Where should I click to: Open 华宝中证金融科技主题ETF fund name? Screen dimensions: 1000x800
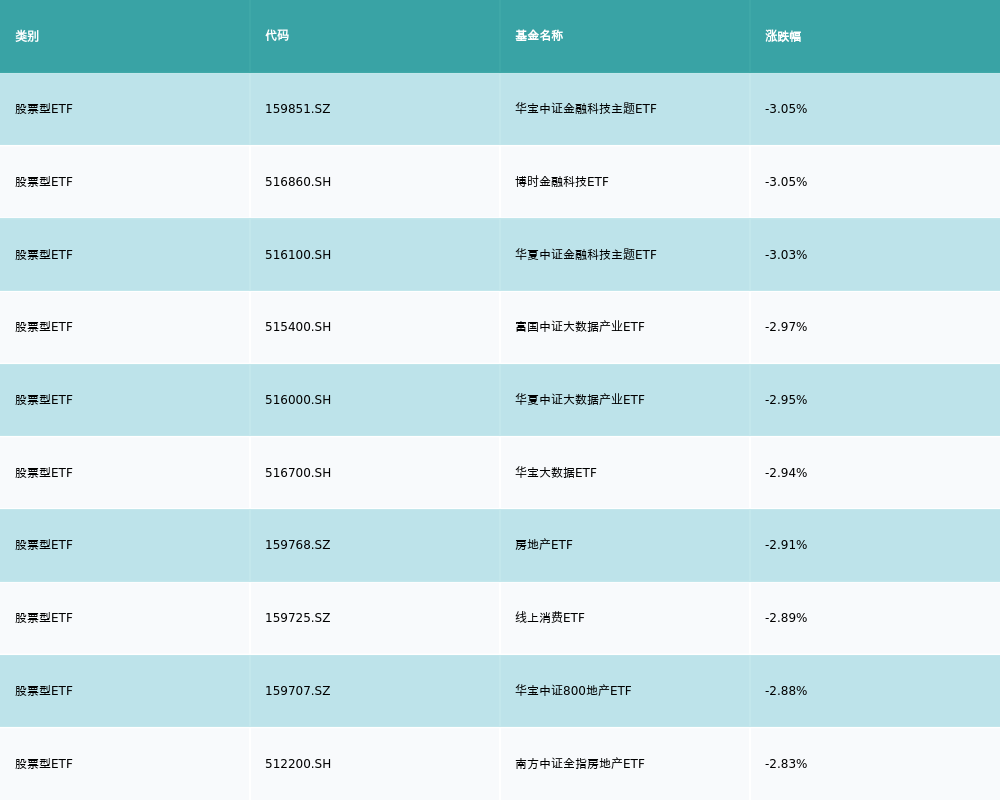pyautogui.click(x=586, y=109)
